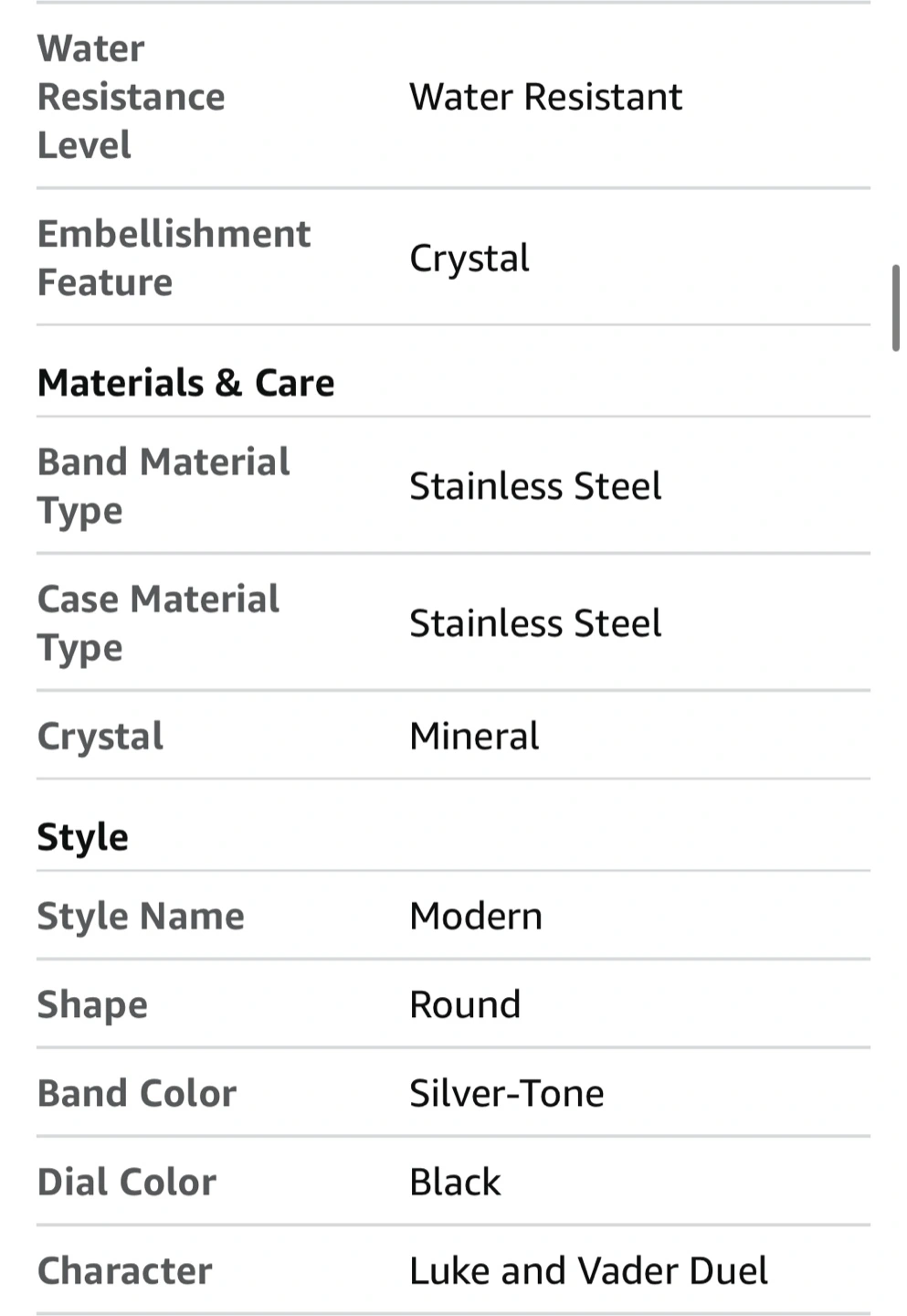Image resolution: width=907 pixels, height=1316 pixels.
Task: Select the Style Name label
Action: [141, 916]
